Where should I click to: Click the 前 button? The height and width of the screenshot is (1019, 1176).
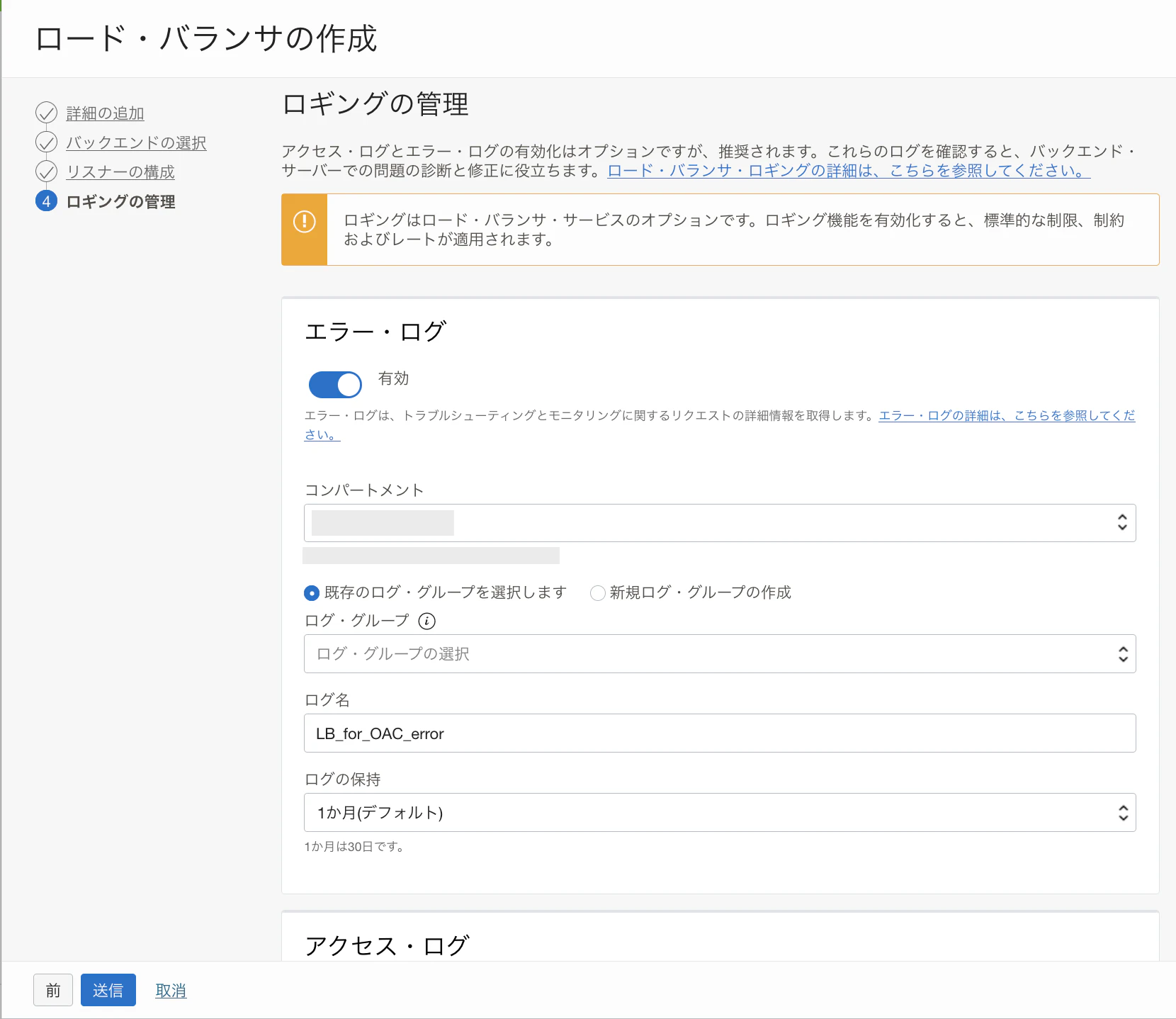pos(53,990)
